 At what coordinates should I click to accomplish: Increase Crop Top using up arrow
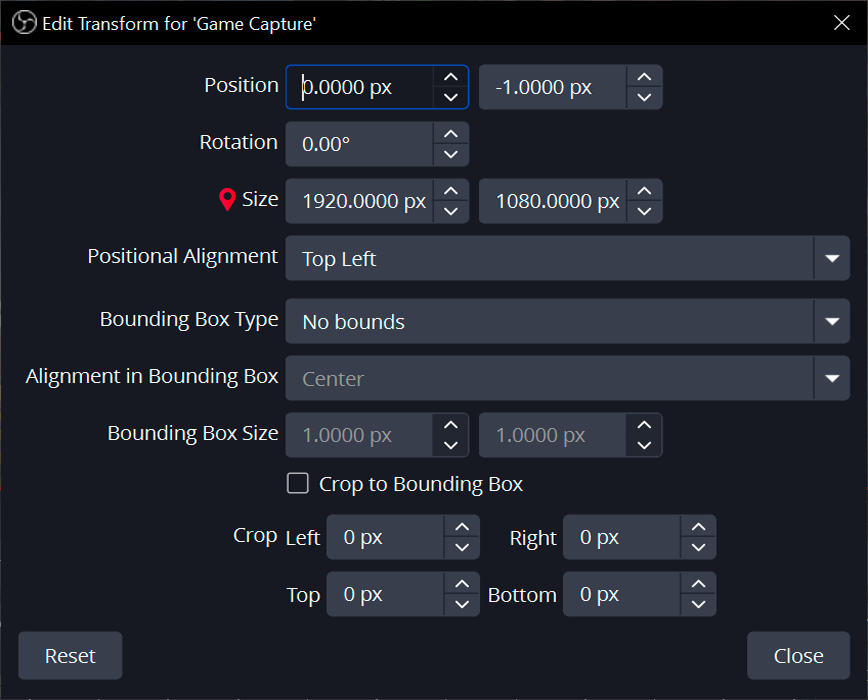461,584
